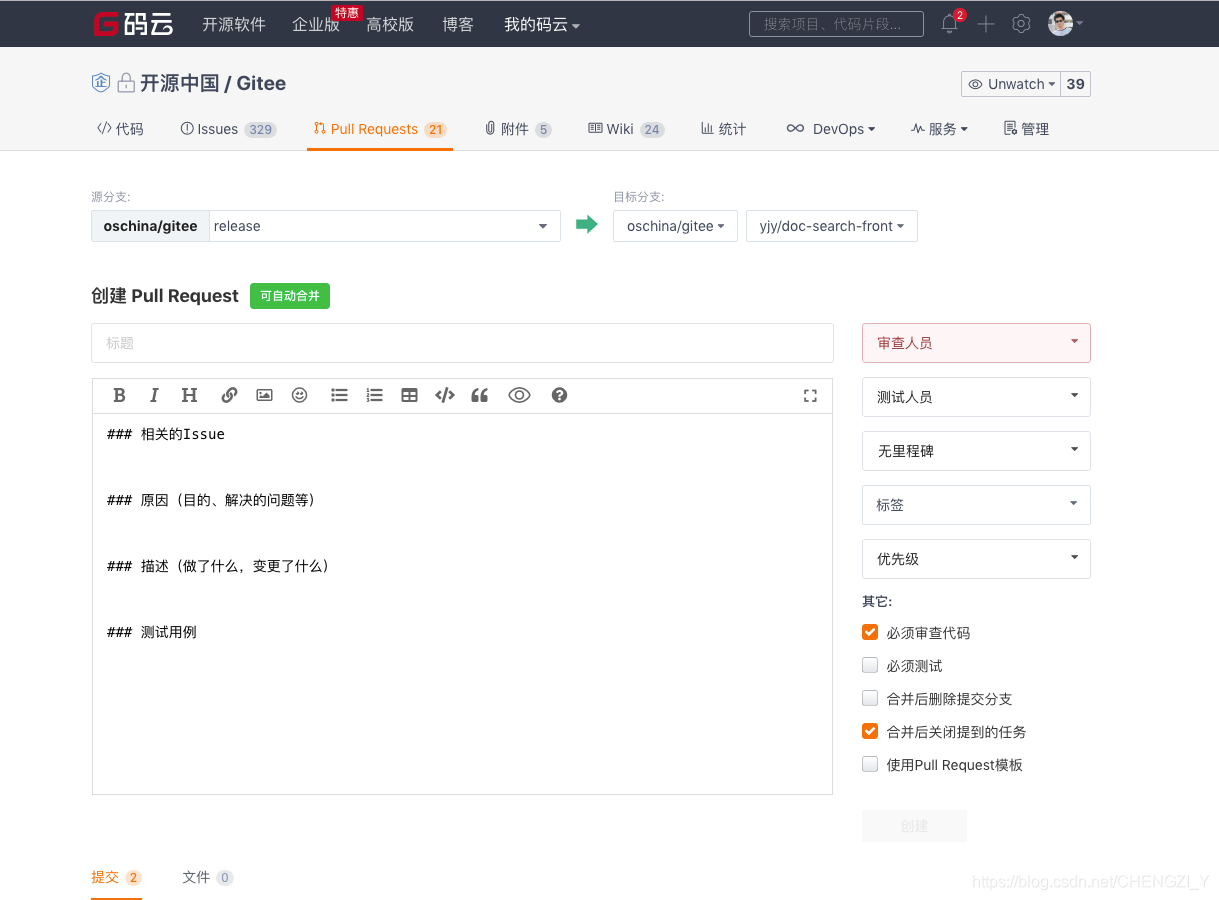Image resolution: width=1219 pixels, height=900 pixels.
Task: Open the 代码 tab
Action: (120, 129)
